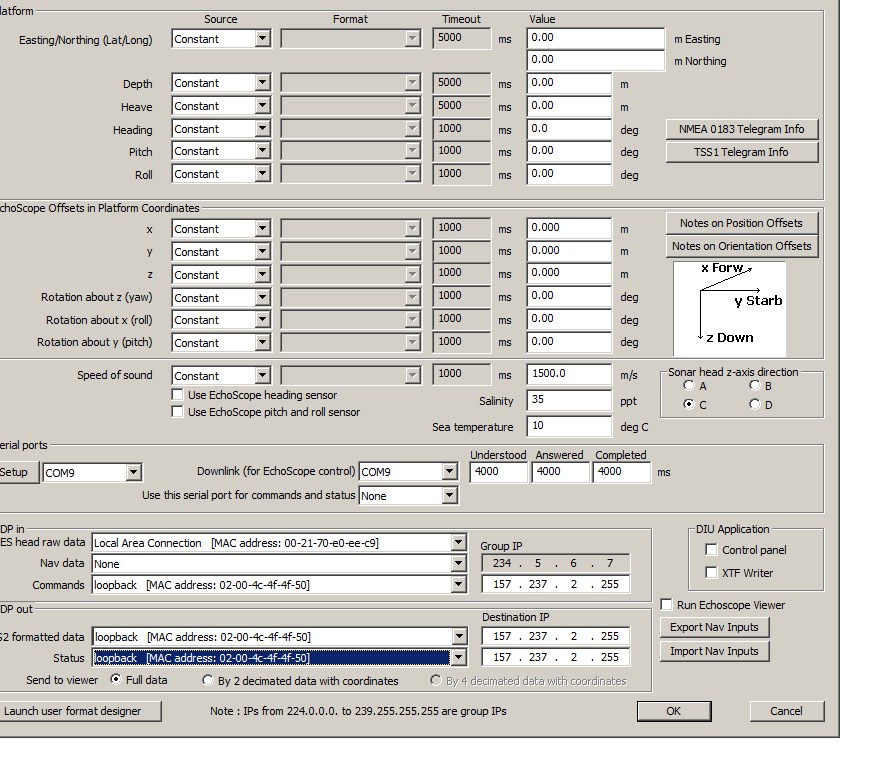Open the Speed of sound source dropdown
869x761 pixels.
pos(262,376)
